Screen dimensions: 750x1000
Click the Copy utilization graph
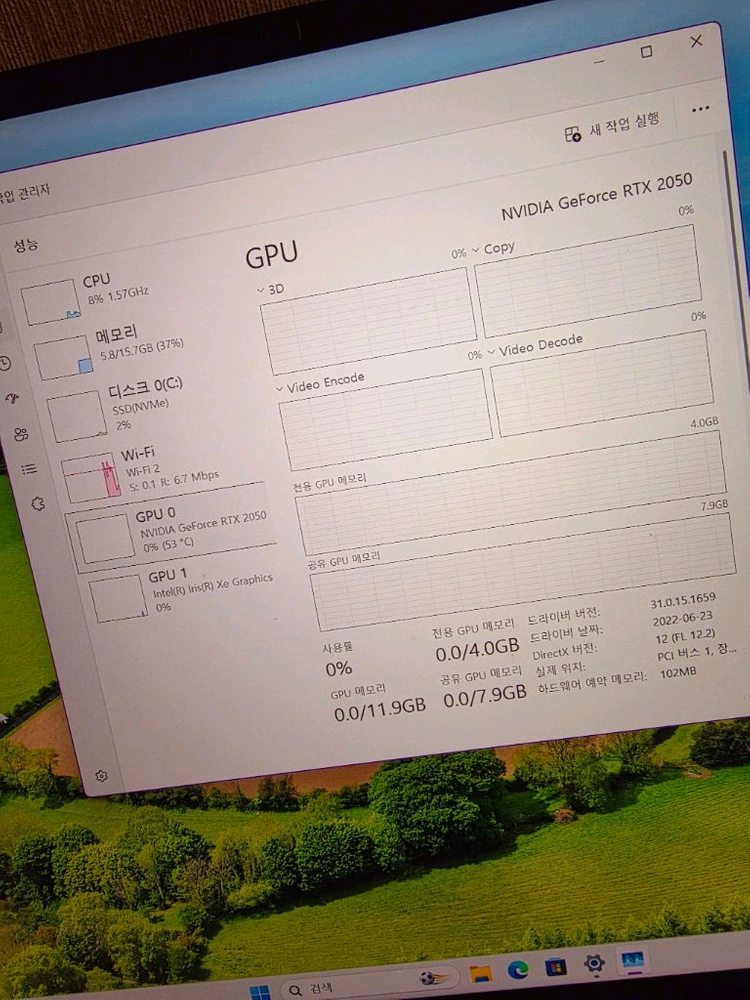(587, 281)
